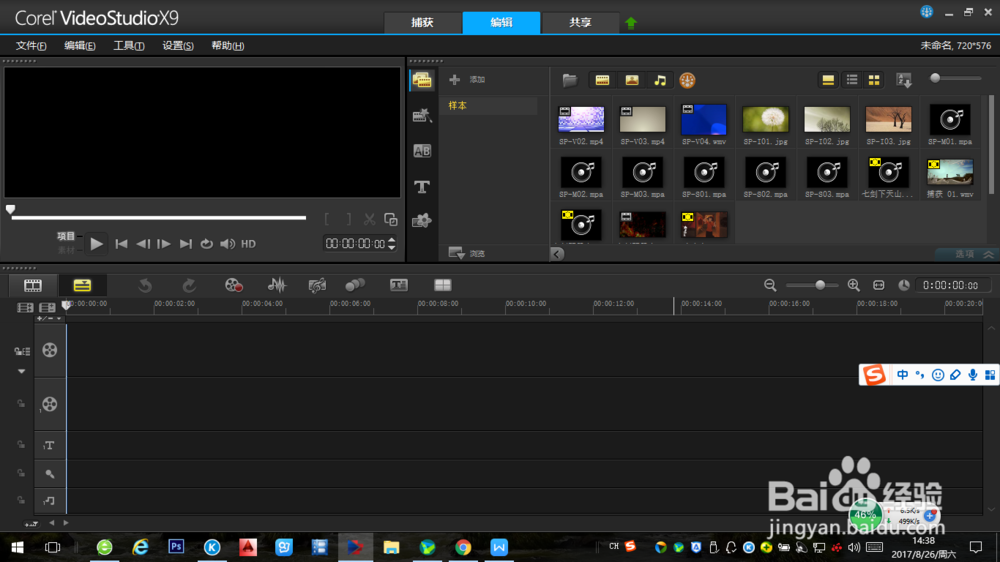
Task: Switch to the 共享 tab
Action: pyautogui.click(x=580, y=22)
